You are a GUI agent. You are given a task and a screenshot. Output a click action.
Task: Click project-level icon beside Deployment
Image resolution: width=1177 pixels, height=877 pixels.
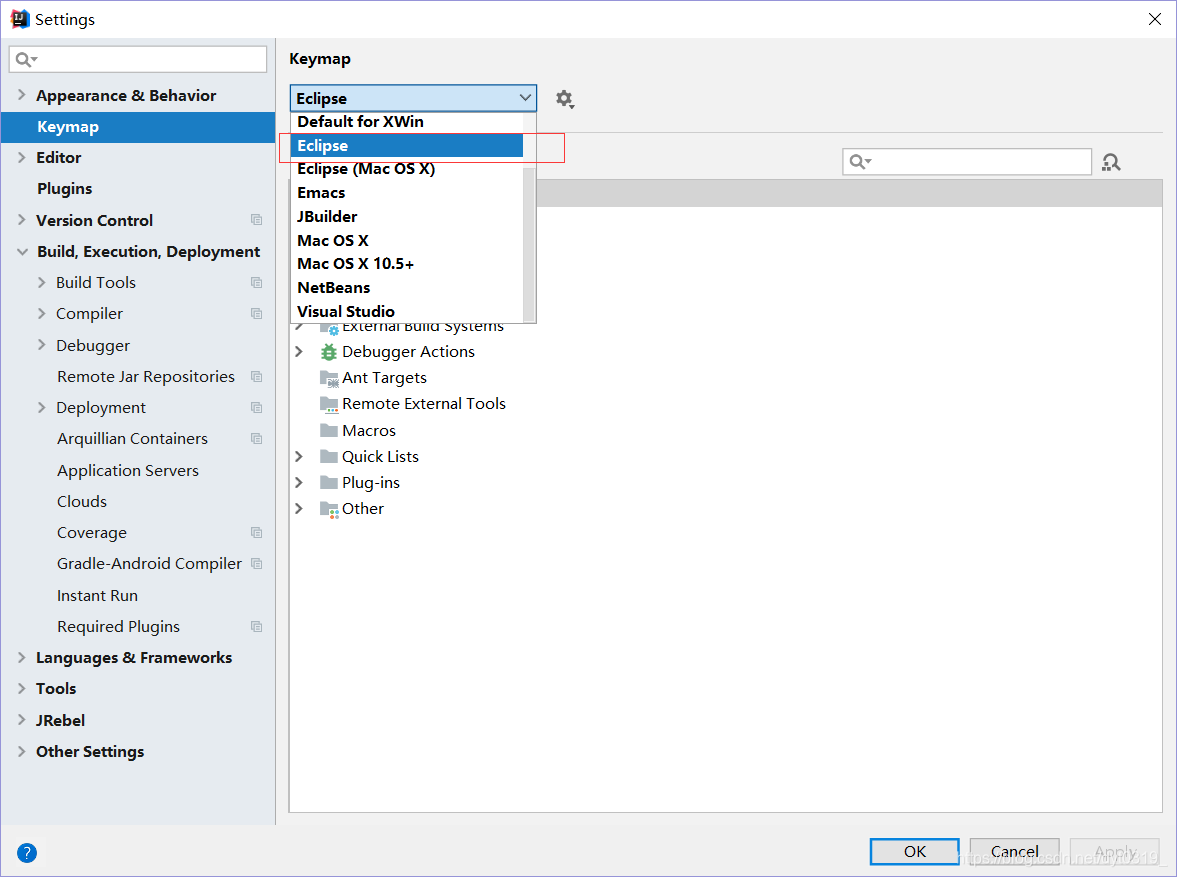[x=257, y=407]
